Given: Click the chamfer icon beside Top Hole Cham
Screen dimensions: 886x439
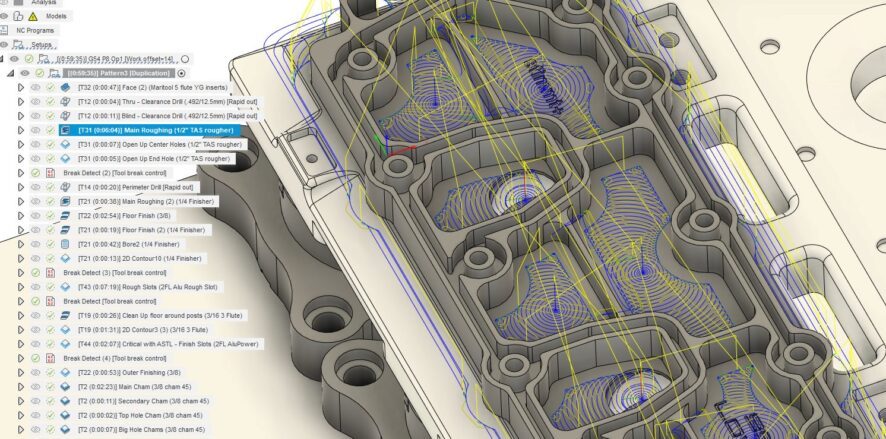Looking at the screenshot, I should tap(65, 415).
